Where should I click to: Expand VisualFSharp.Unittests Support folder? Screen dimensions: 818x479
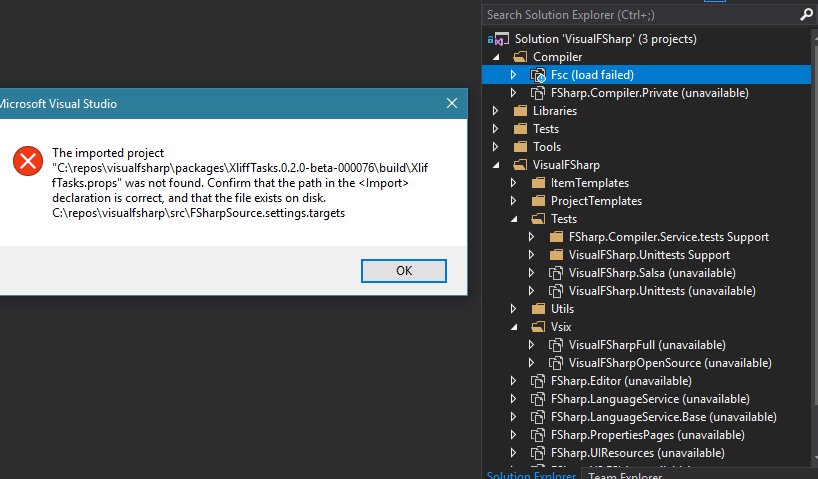[x=531, y=255]
